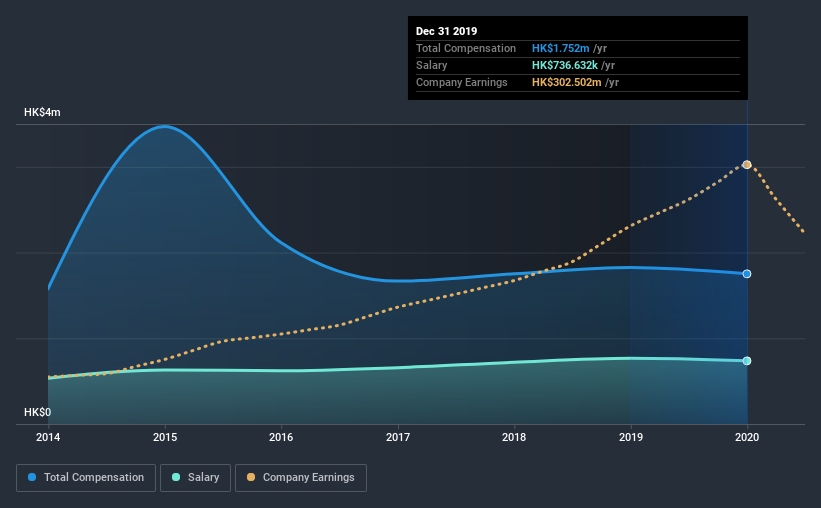
Task: Click the Salary data point at 2020
Action: pos(747,361)
